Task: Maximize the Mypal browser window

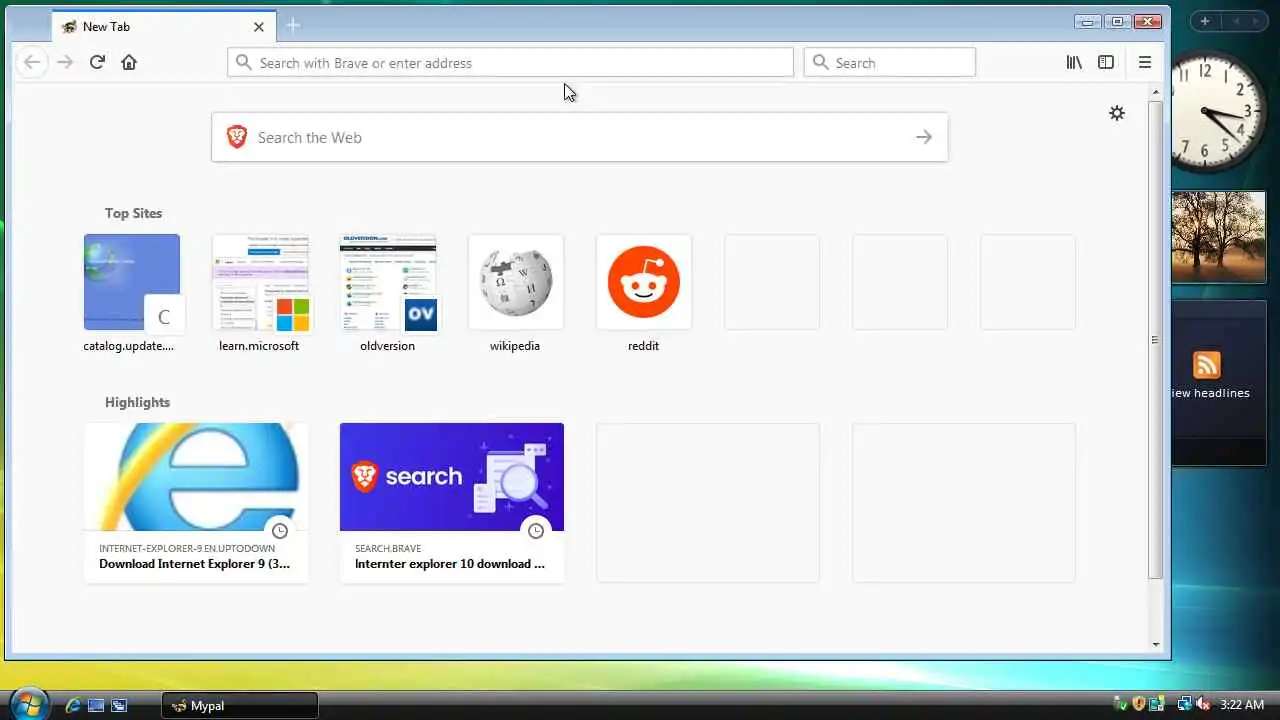Action: (x=1118, y=21)
